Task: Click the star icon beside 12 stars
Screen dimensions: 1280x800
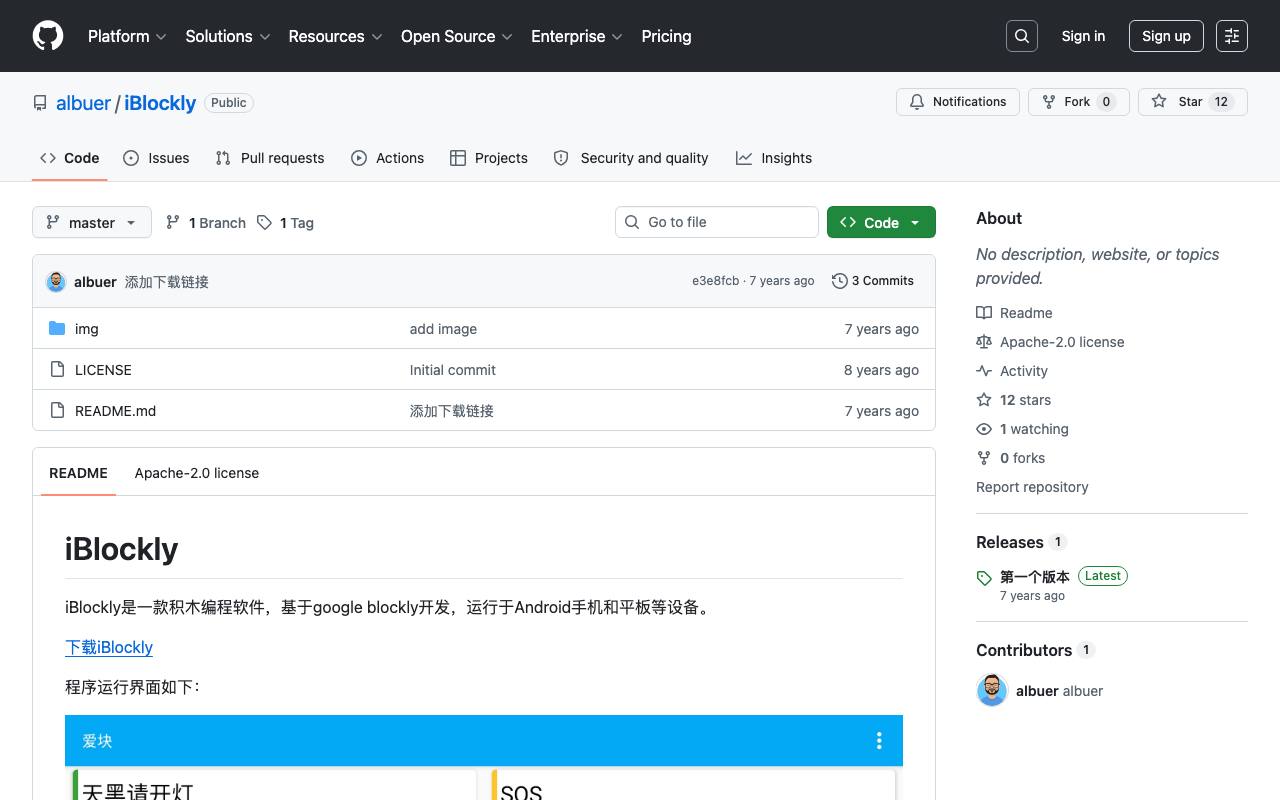Action: click(984, 400)
